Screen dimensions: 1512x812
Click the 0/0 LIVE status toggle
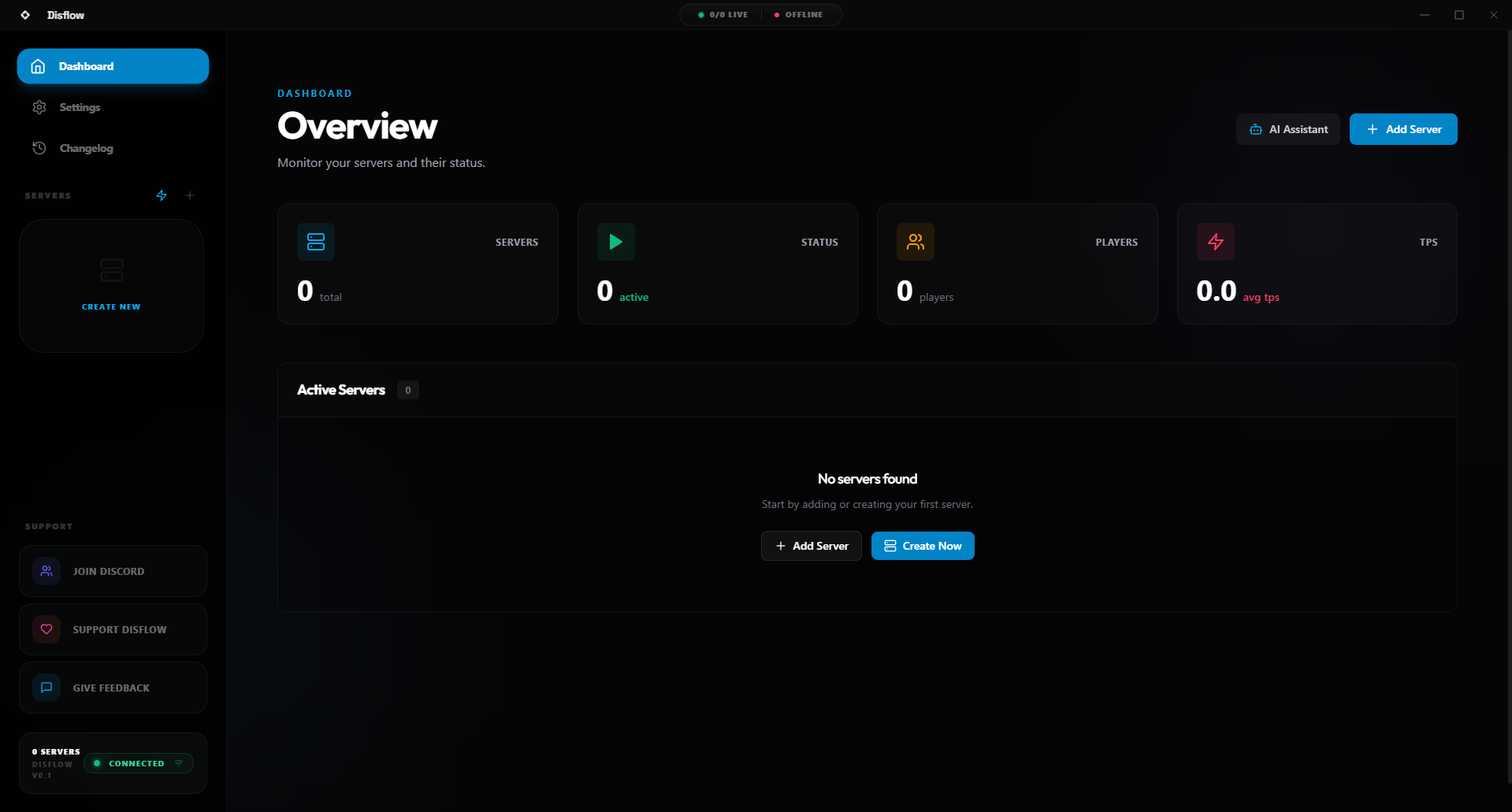coord(719,14)
